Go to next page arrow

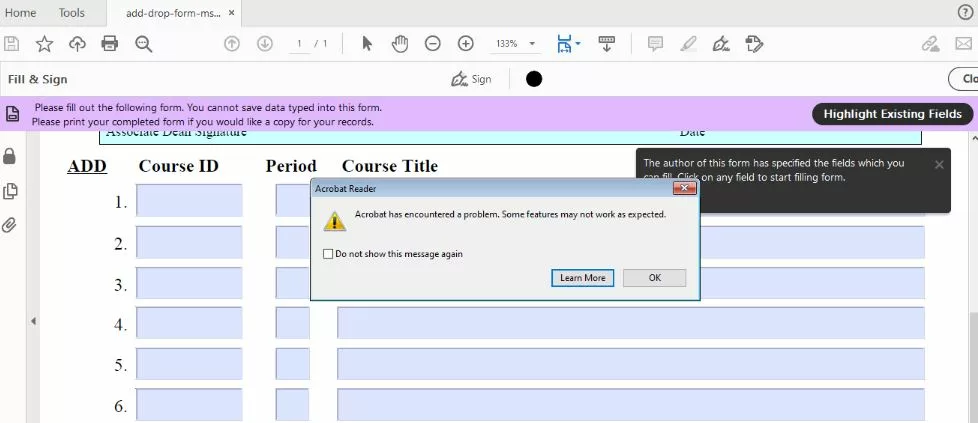coord(265,44)
